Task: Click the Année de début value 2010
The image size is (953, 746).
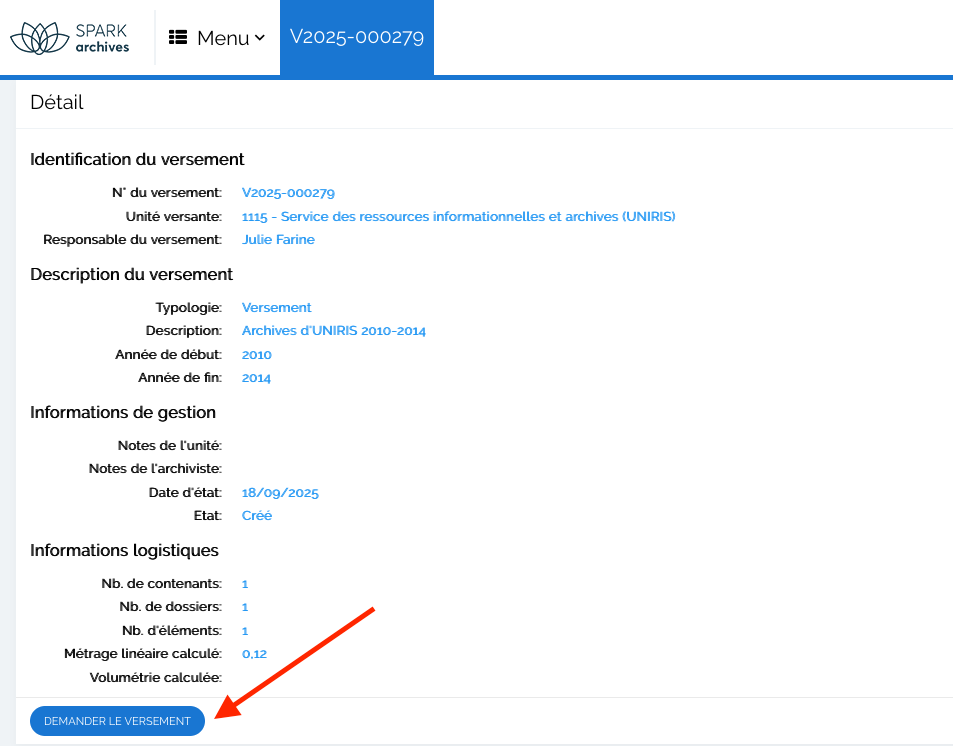Action: [256, 354]
